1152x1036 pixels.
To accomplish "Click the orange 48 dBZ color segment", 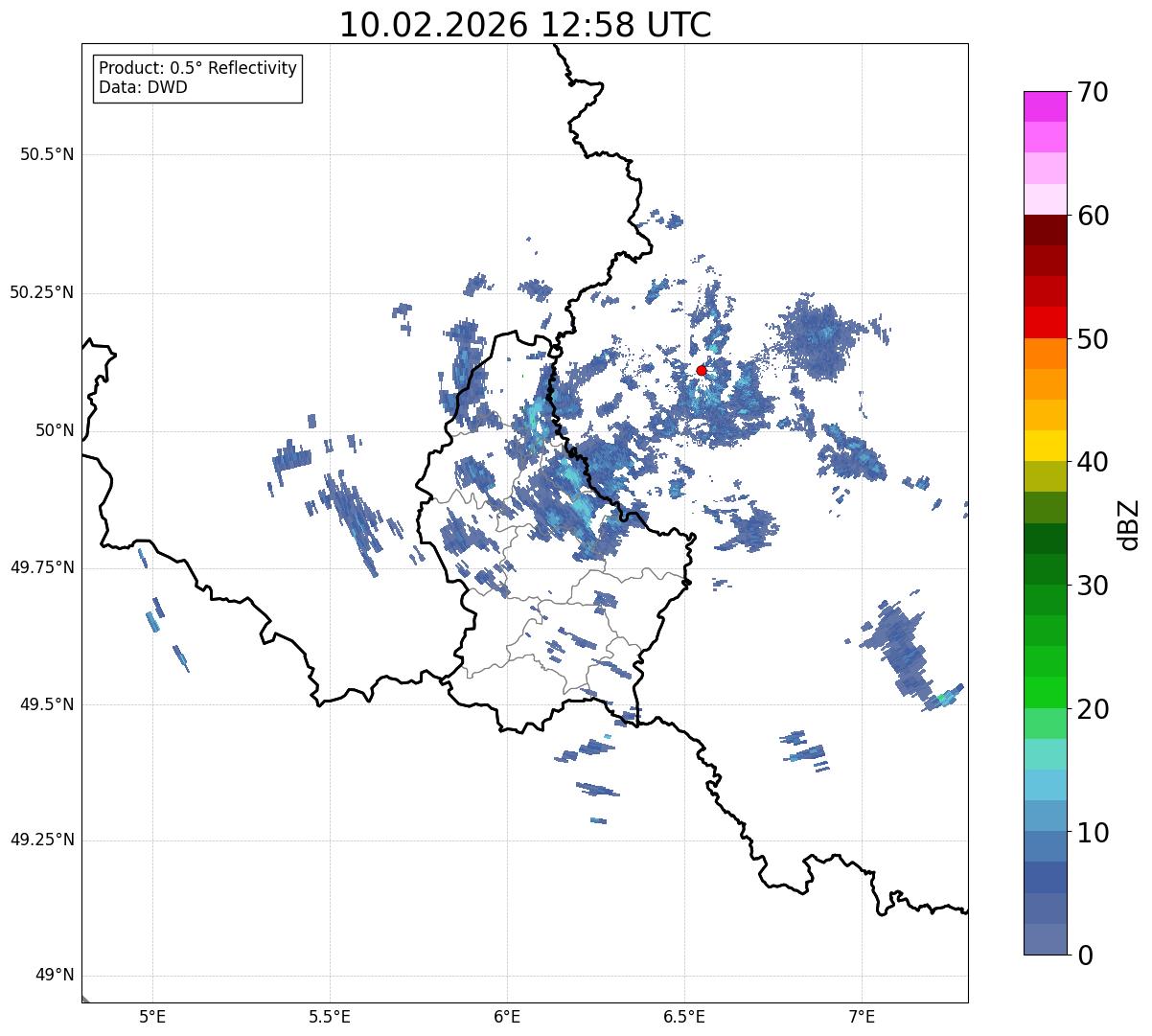I will coord(1045,354).
